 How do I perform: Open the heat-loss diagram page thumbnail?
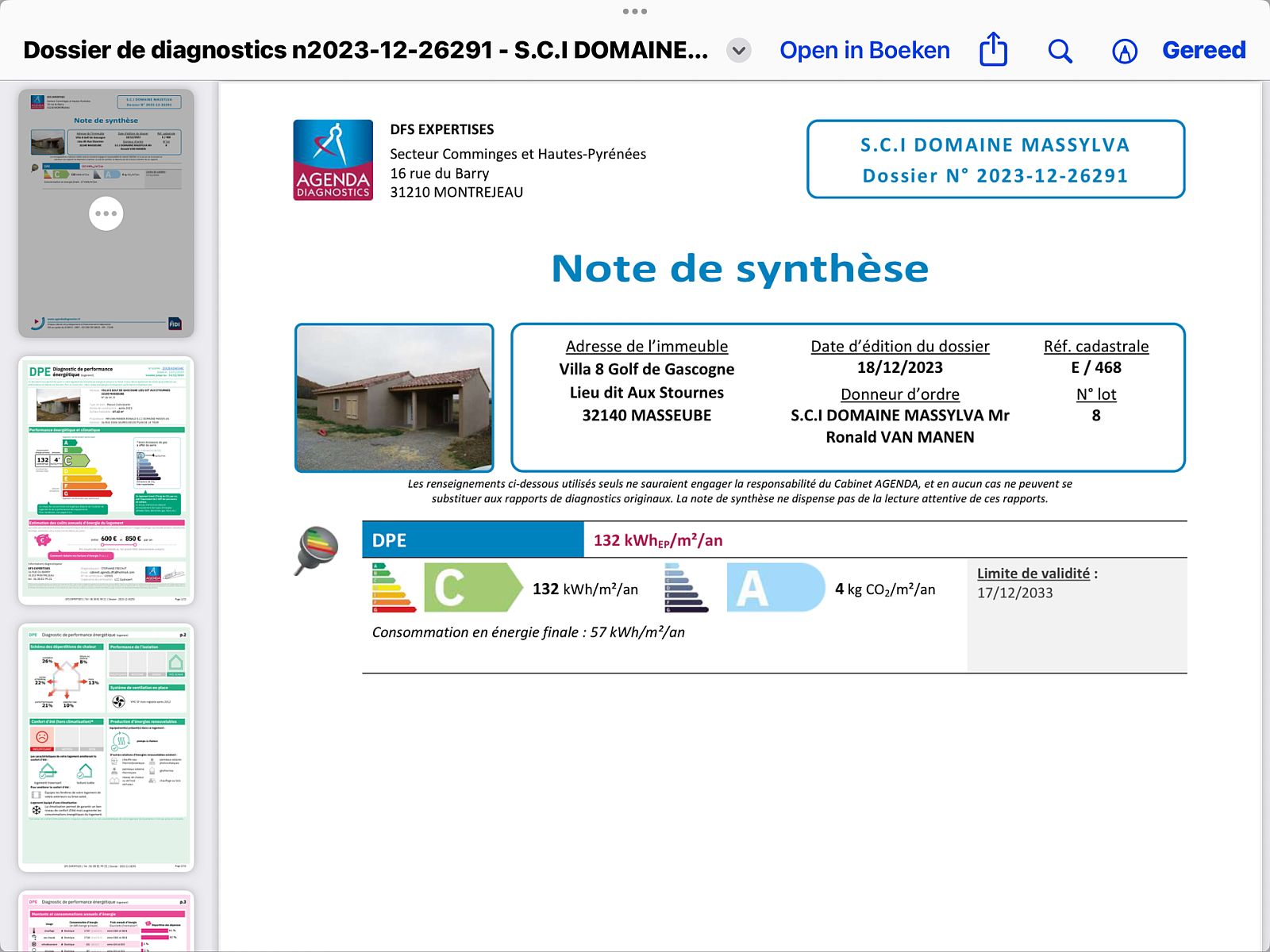106,748
